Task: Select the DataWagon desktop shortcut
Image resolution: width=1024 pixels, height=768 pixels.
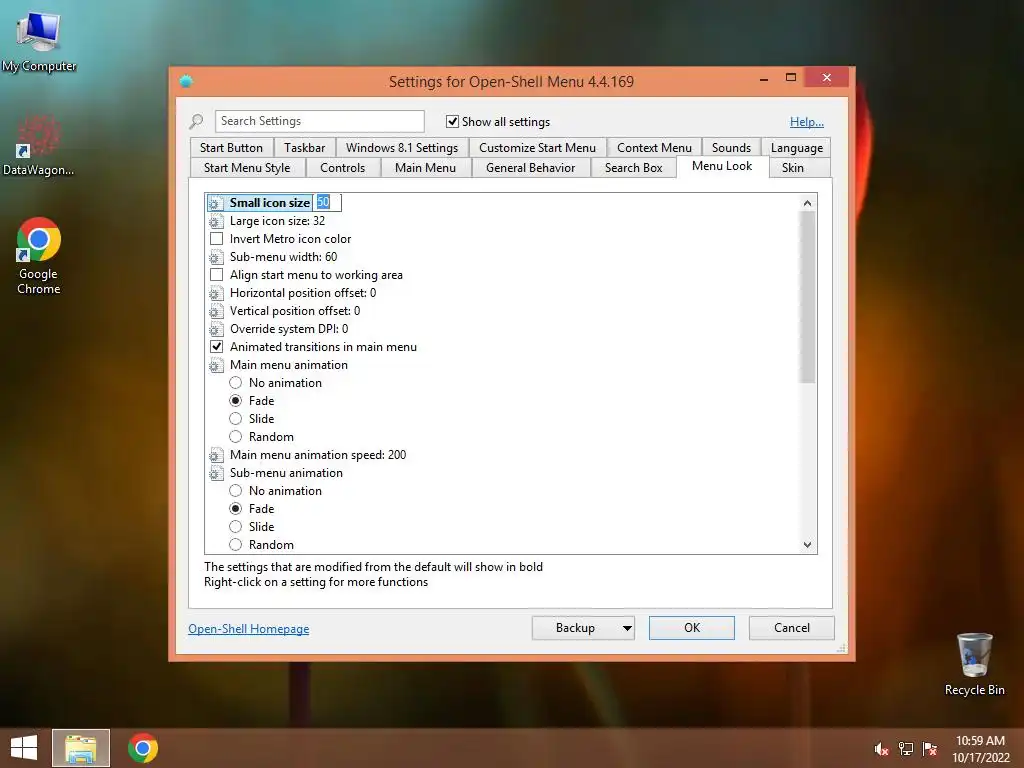Action: point(38,146)
